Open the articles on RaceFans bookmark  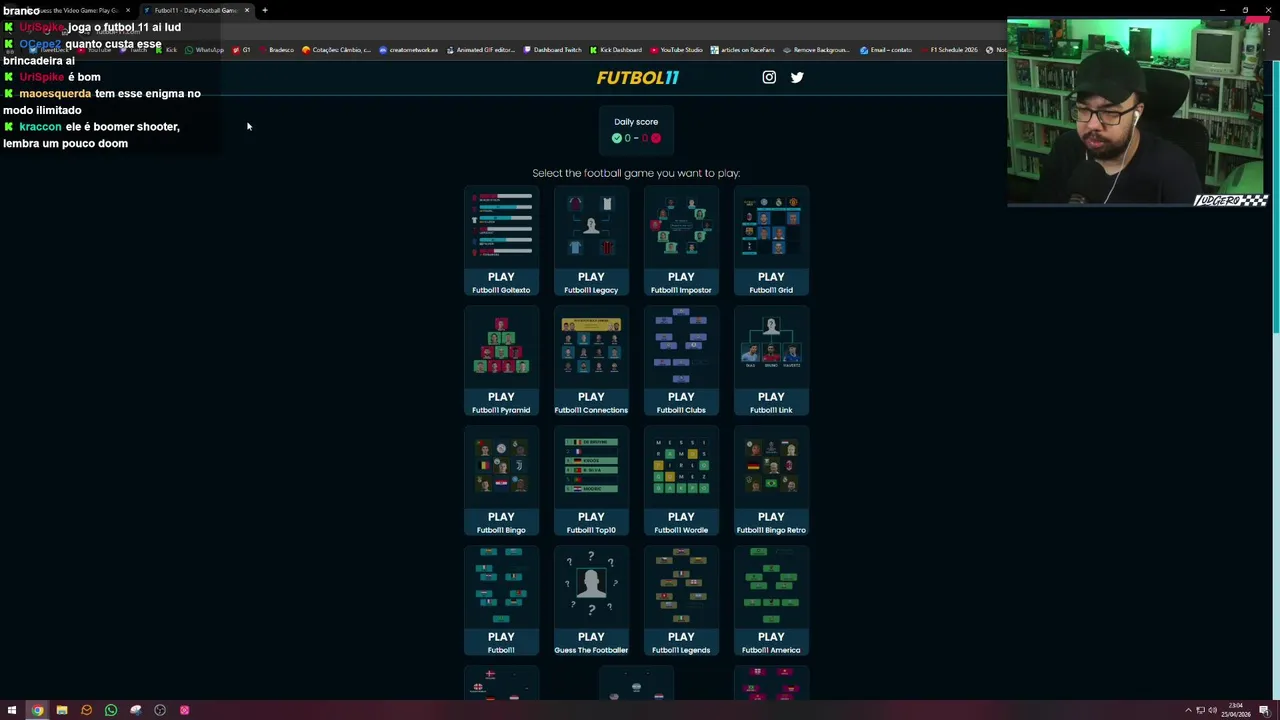[x=743, y=50]
